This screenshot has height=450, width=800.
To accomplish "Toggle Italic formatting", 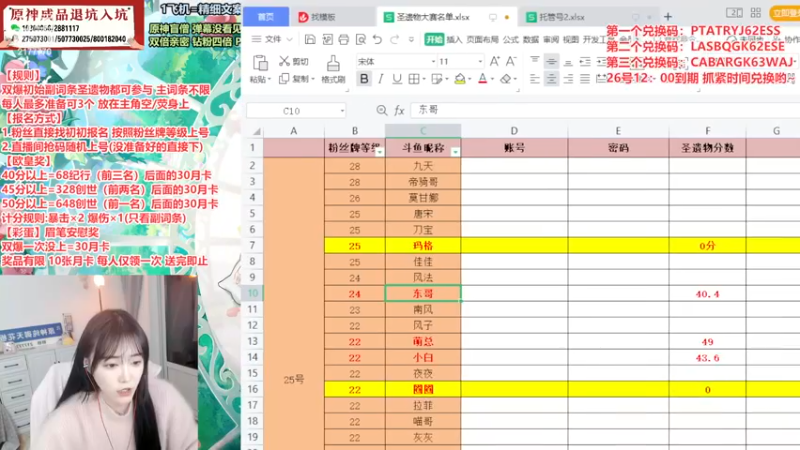I will tap(381, 79).
